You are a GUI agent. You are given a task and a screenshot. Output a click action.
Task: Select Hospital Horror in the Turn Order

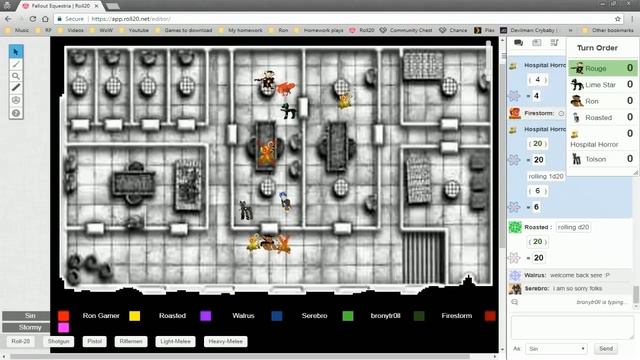(602, 138)
